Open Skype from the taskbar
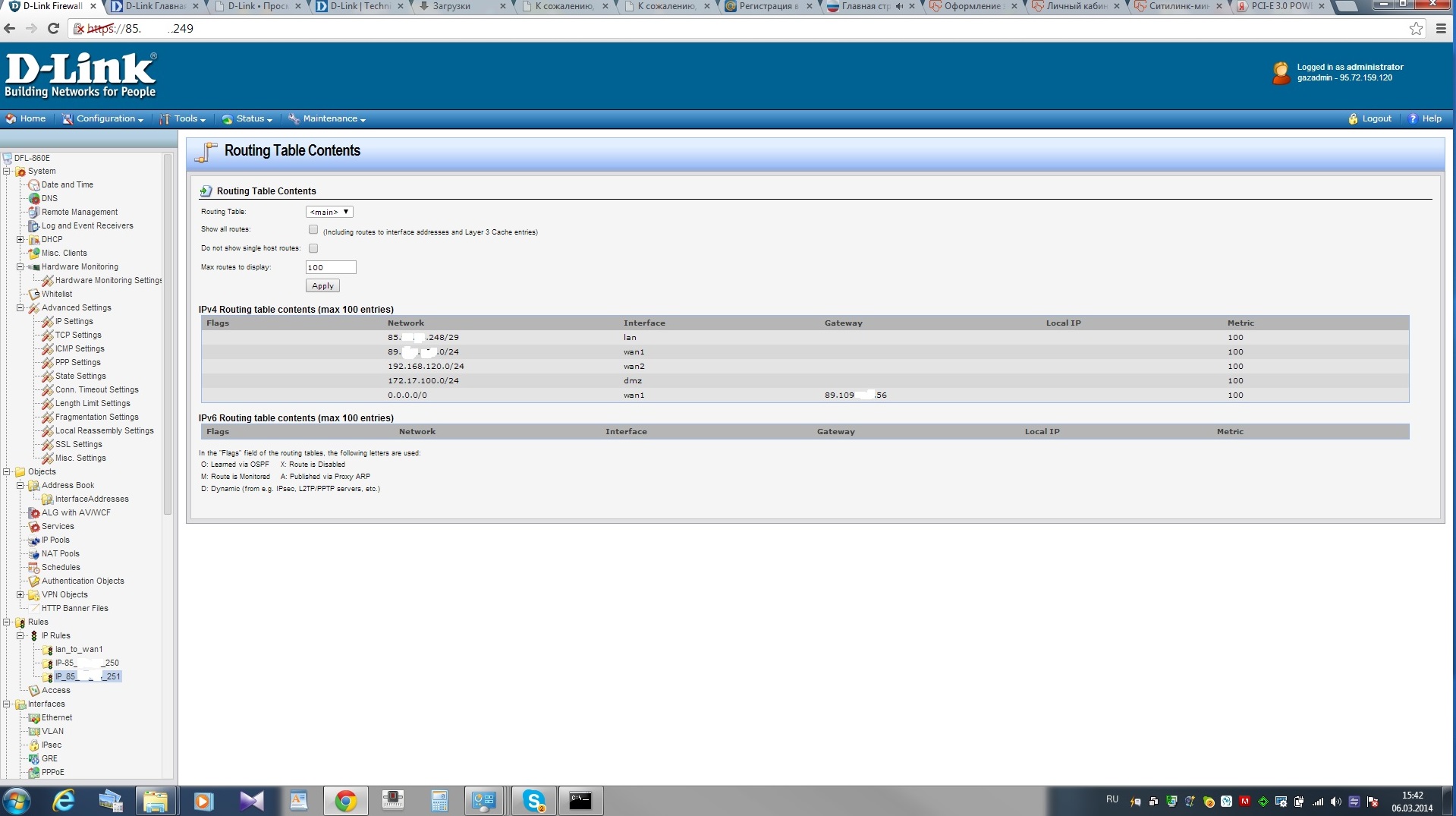Image resolution: width=1456 pixels, height=816 pixels. pyautogui.click(x=533, y=801)
